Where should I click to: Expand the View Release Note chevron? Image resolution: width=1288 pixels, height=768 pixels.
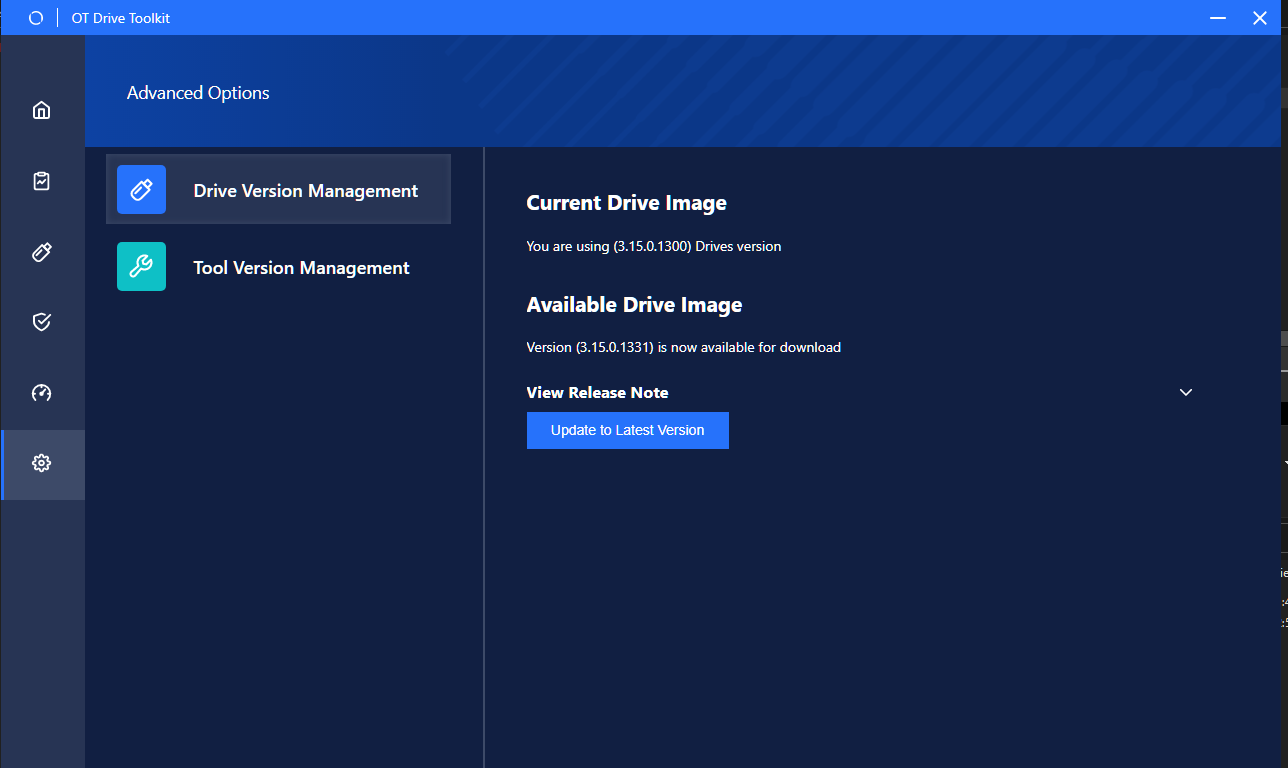pos(1186,392)
